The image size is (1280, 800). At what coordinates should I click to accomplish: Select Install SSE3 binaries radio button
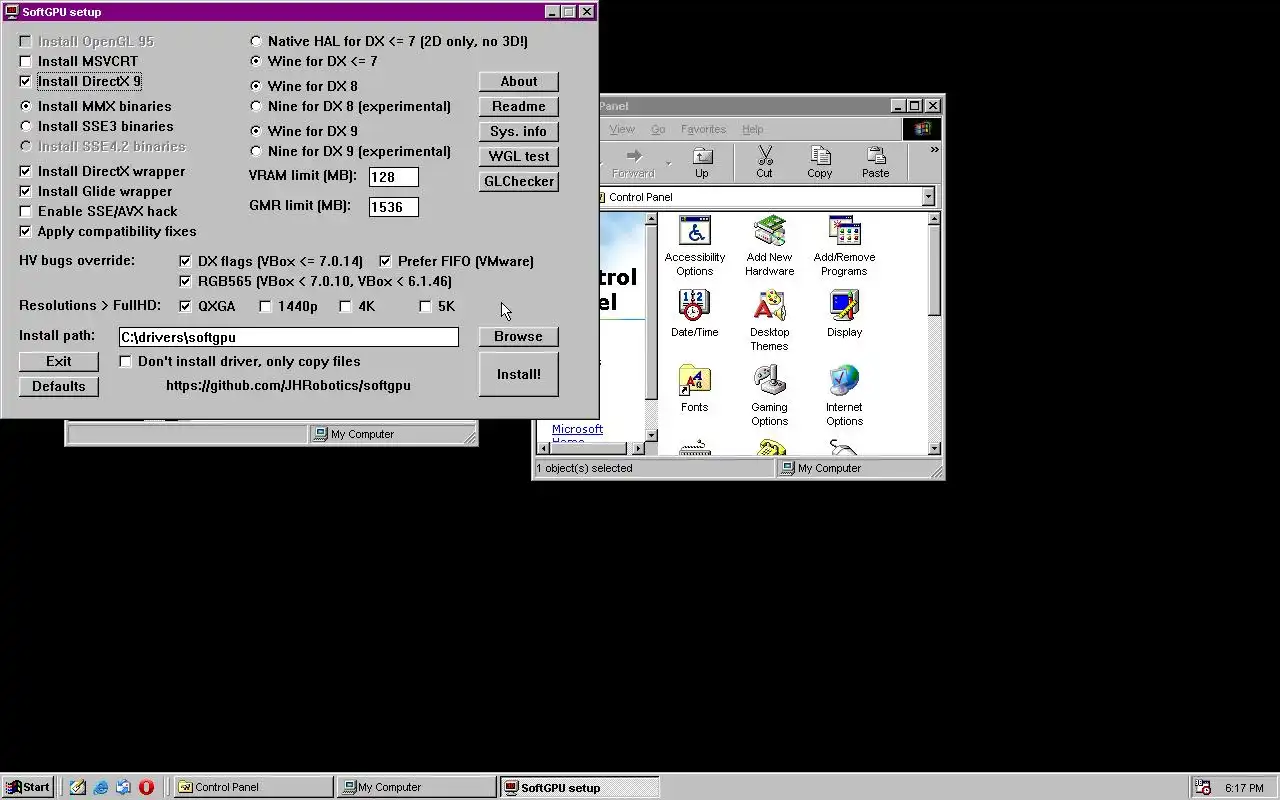[x=26, y=126]
